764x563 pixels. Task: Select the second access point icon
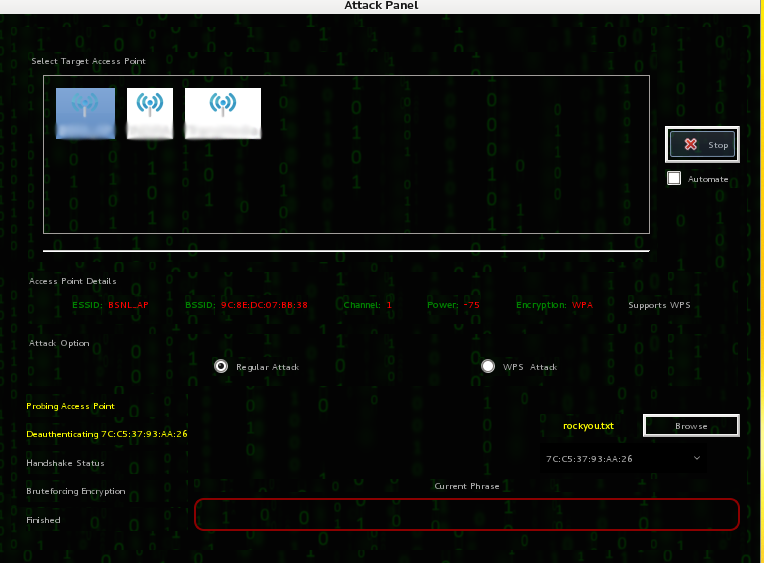tap(150, 113)
